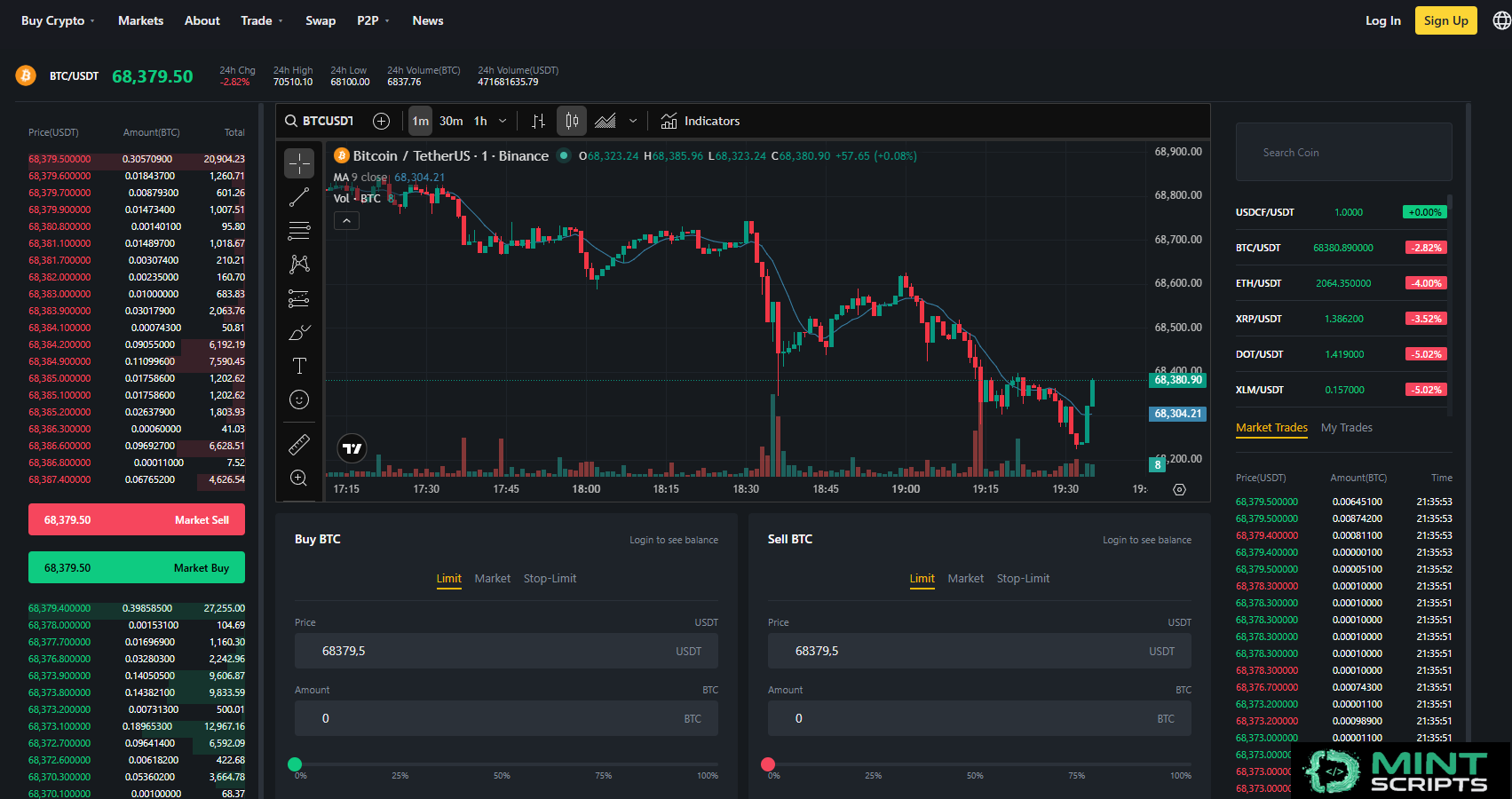
Task: Focus the Search Coin field
Action: click(x=1344, y=153)
